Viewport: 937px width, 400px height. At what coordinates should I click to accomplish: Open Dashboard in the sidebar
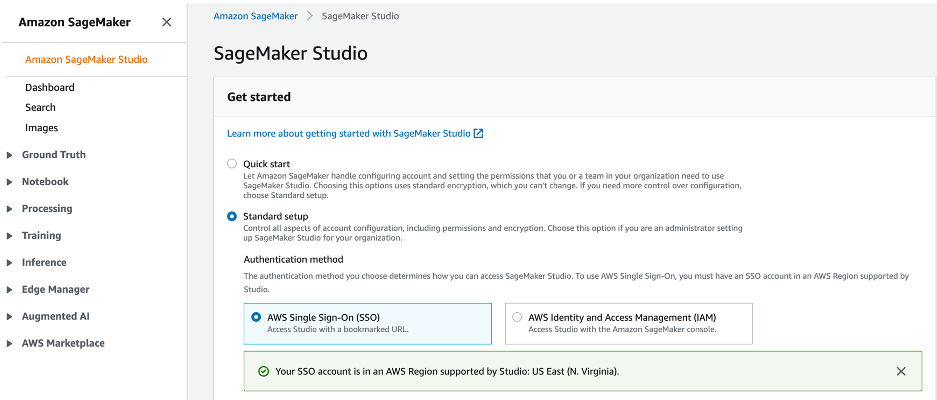[50, 87]
